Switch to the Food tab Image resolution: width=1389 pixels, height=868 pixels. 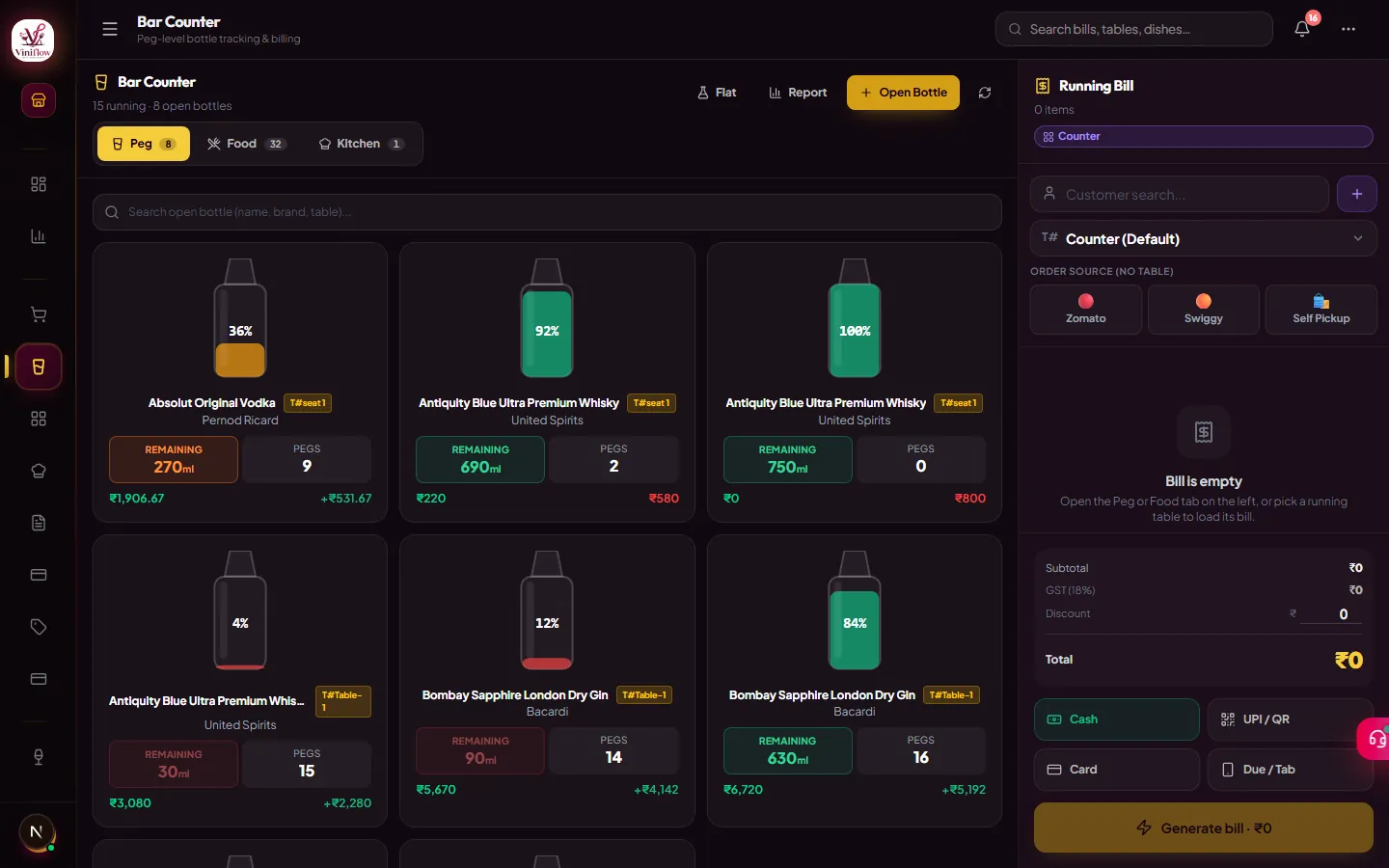pos(247,144)
